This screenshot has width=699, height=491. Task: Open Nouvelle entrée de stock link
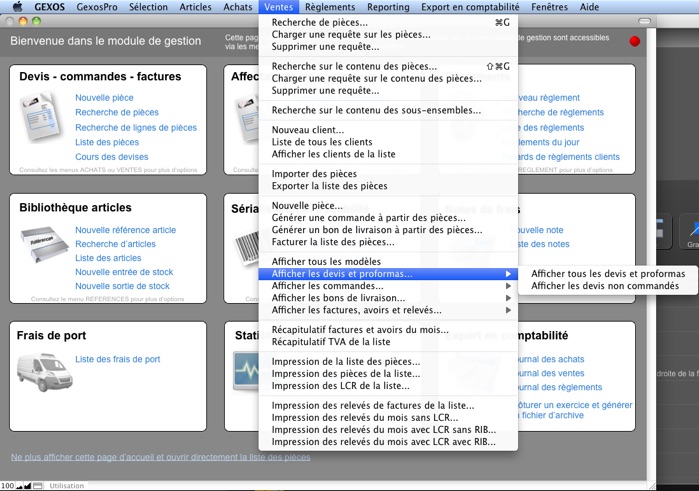point(124,272)
